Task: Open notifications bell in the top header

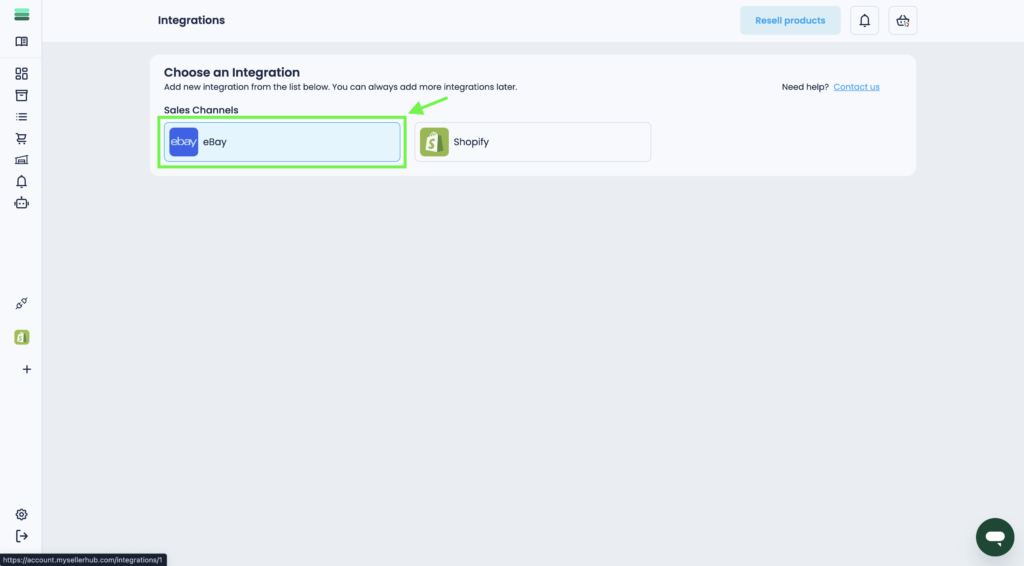Action: tap(865, 21)
